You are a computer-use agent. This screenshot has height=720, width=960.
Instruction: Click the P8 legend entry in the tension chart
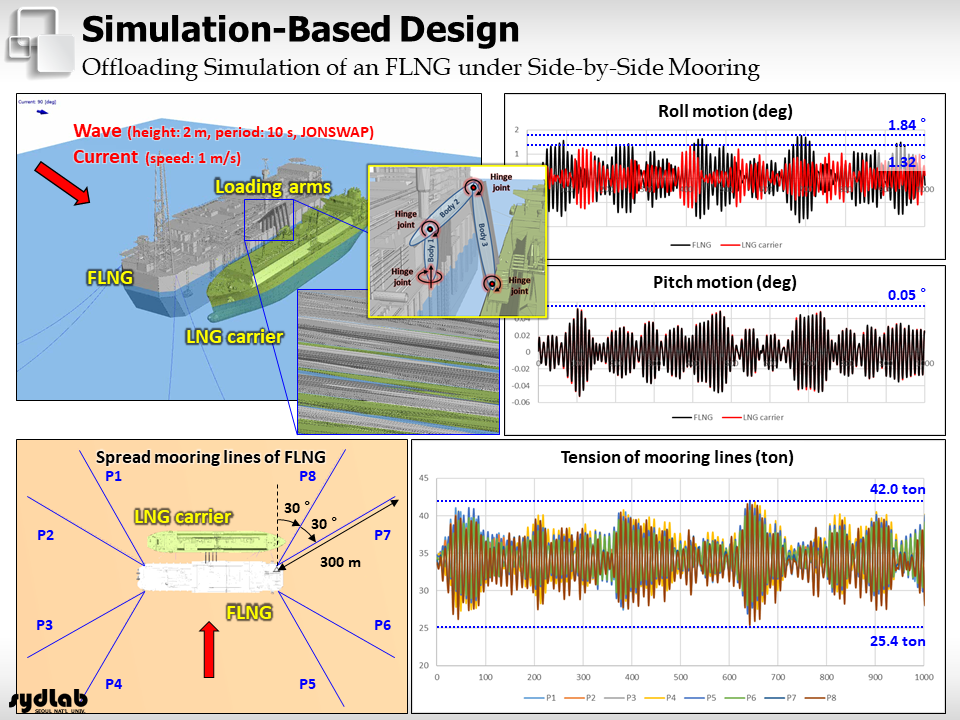point(821,698)
